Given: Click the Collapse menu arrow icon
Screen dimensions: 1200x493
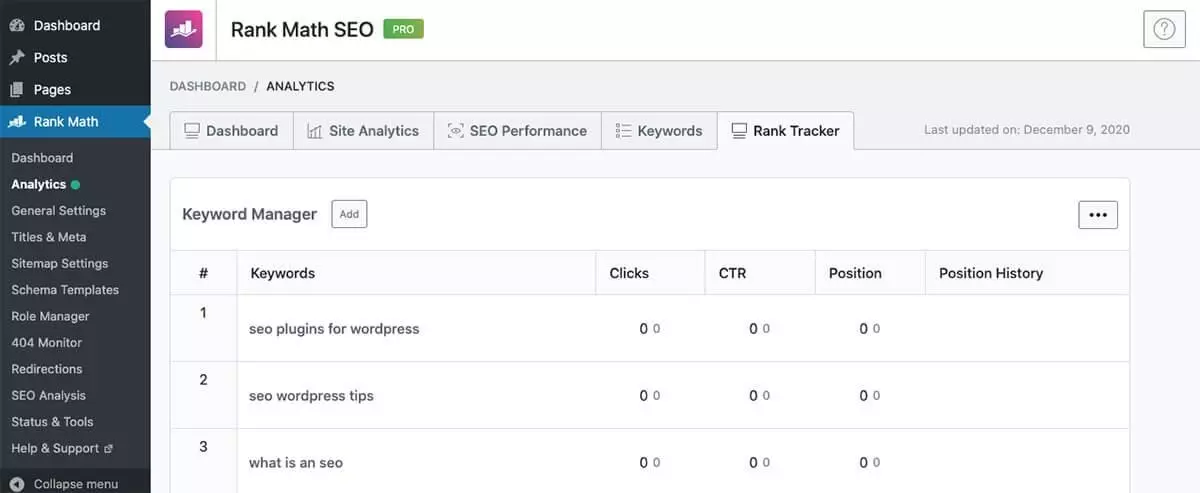Looking at the screenshot, I should 17,484.
